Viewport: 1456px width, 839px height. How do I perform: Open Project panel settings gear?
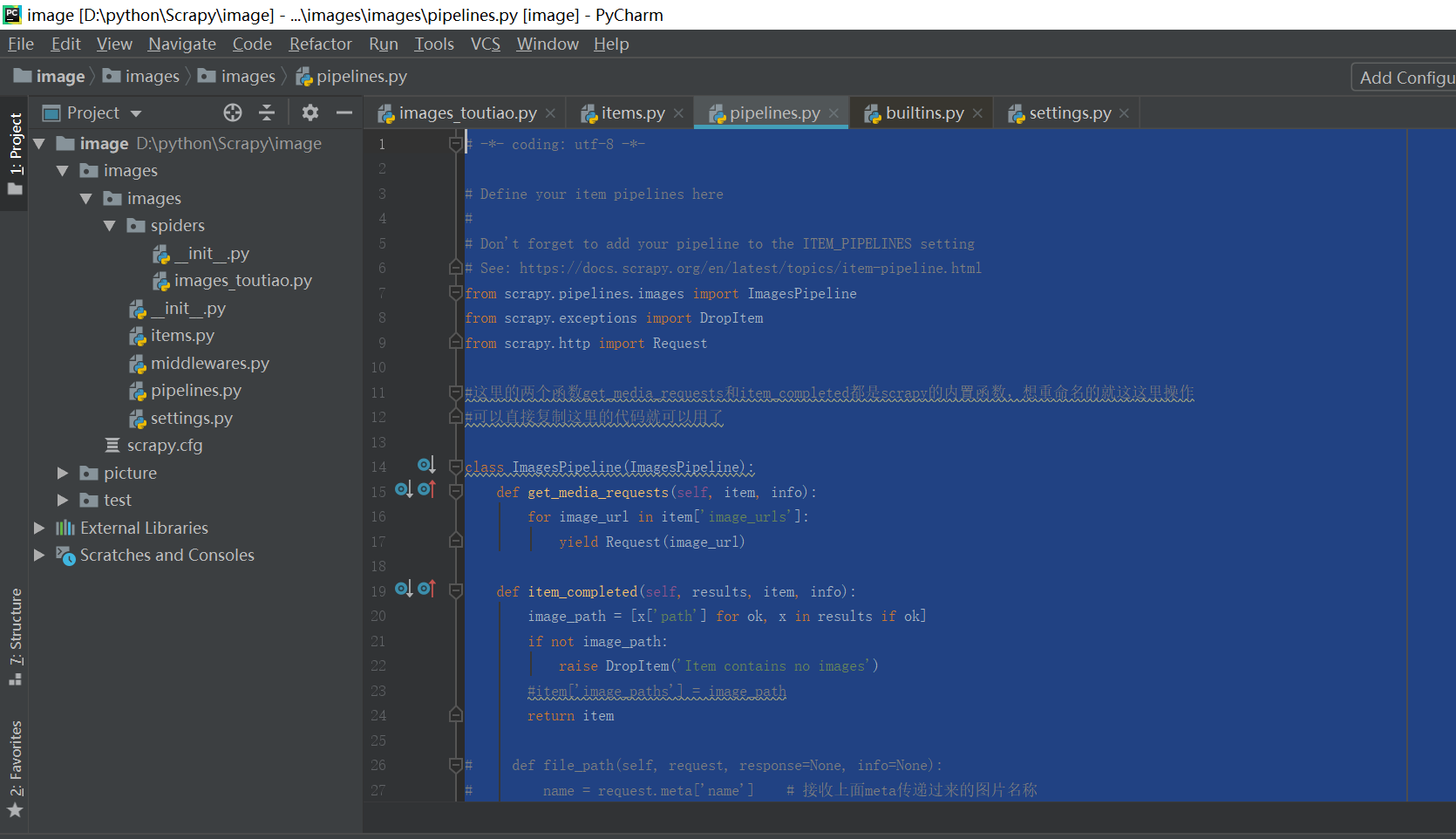click(x=310, y=113)
